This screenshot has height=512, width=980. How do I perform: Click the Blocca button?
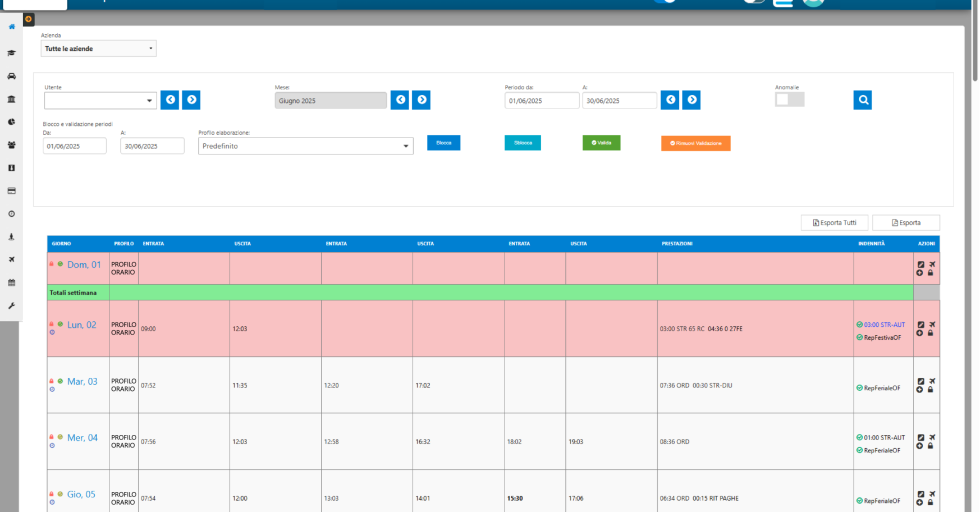click(x=444, y=143)
